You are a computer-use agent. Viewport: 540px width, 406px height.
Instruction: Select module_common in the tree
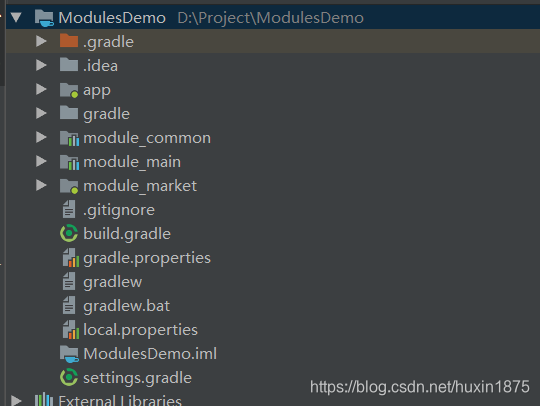coord(147,138)
